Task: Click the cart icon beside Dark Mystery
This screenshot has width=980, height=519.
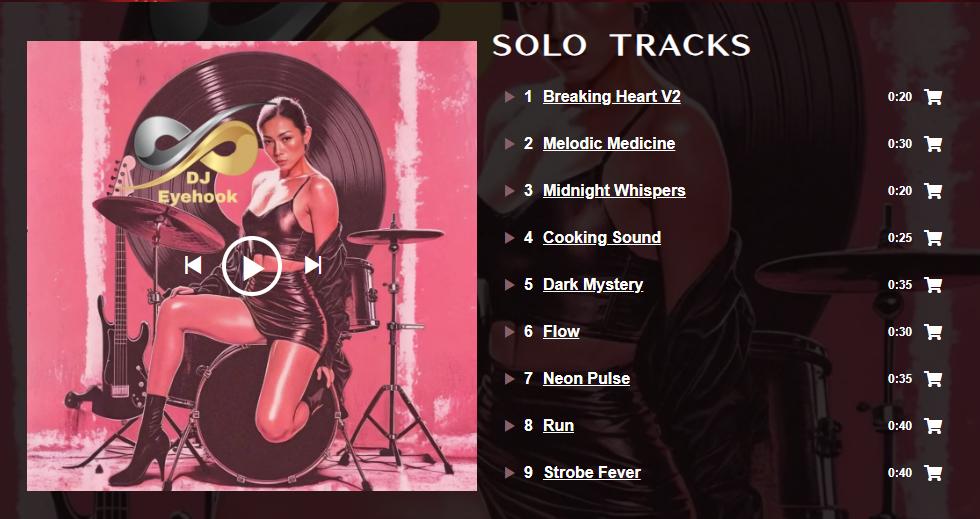Action: (x=933, y=285)
